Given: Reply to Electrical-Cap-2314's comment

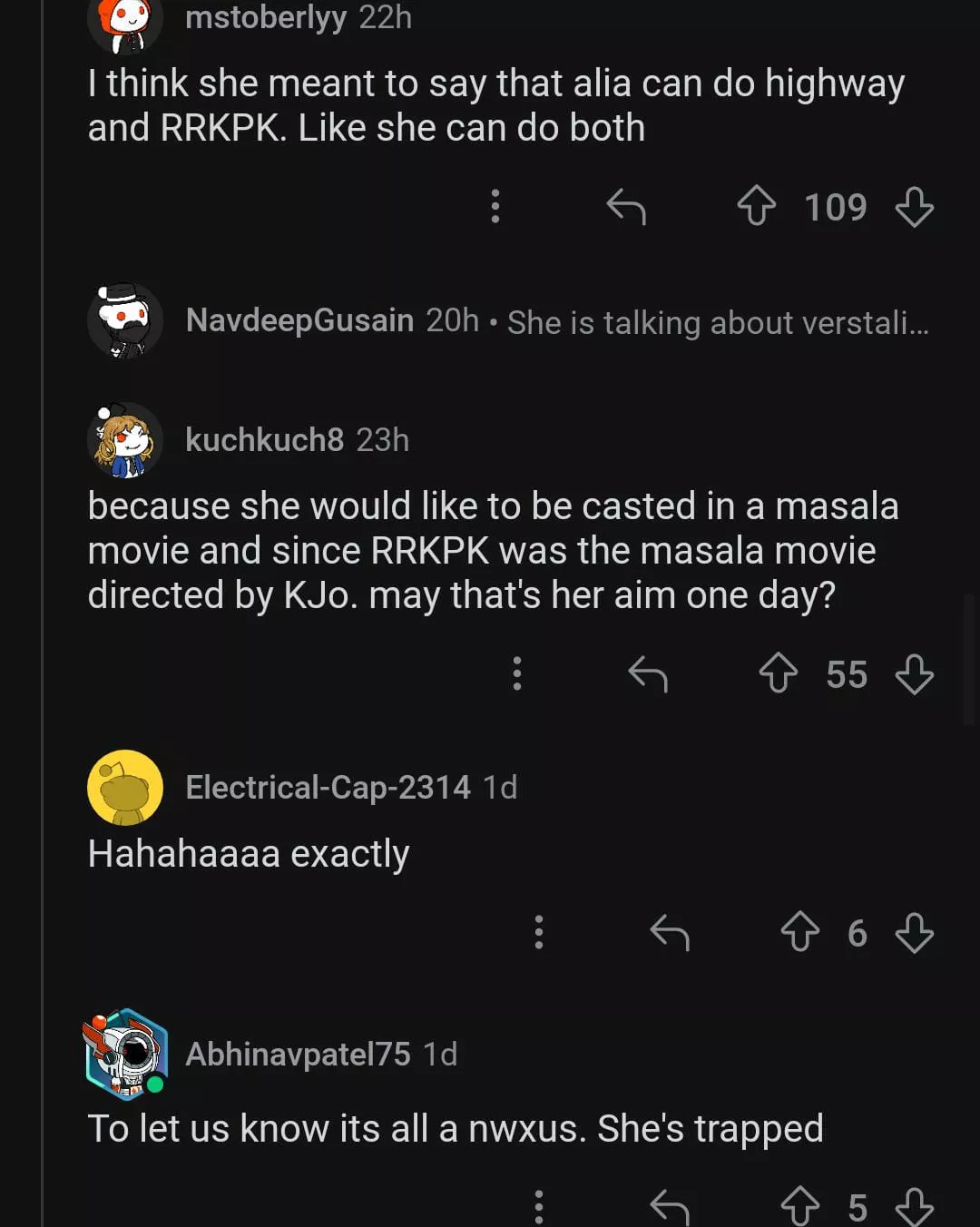Looking at the screenshot, I should coord(670,933).
